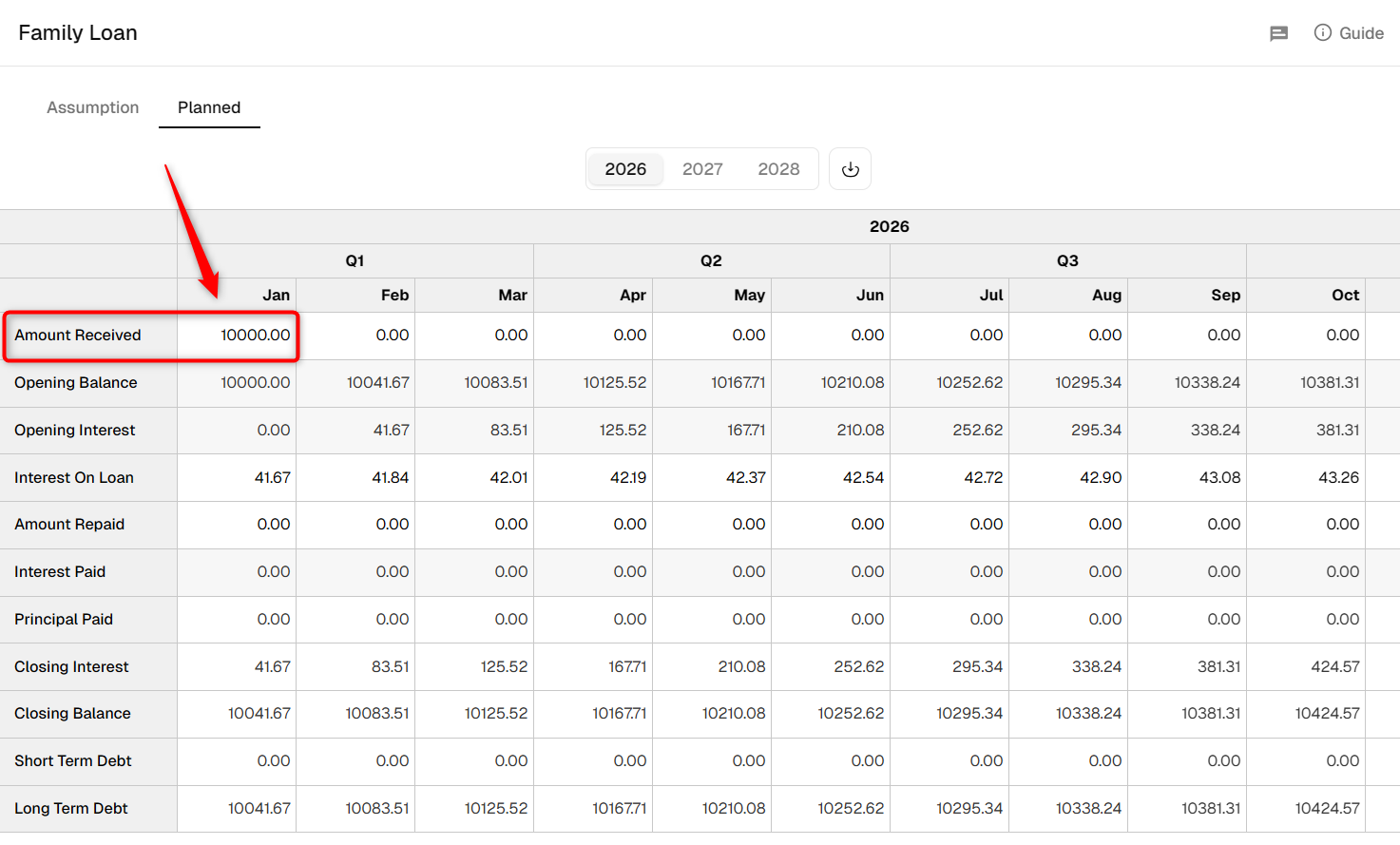Click Closing Interest value 167.71 for Apr
Viewport: 1400px width, 845px height.
(x=628, y=667)
